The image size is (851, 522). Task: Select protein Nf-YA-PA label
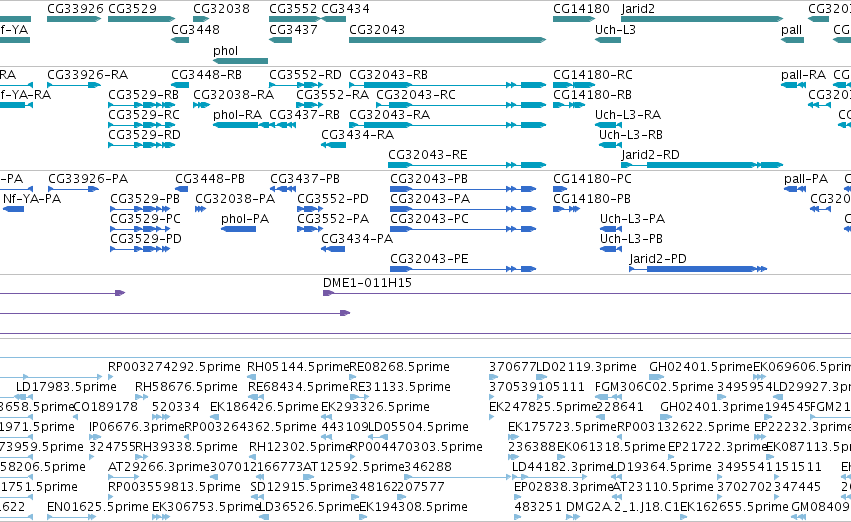32,199
